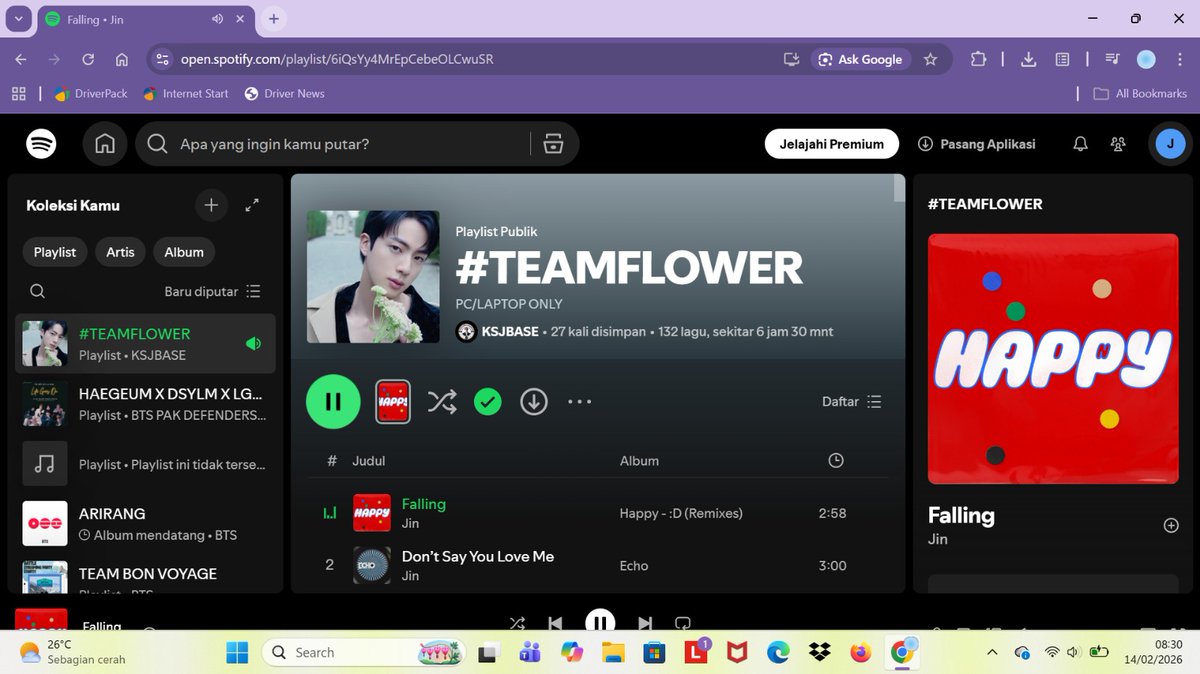Image resolution: width=1200 pixels, height=674 pixels.
Task: Filter library by Artis chip
Action: [120, 252]
